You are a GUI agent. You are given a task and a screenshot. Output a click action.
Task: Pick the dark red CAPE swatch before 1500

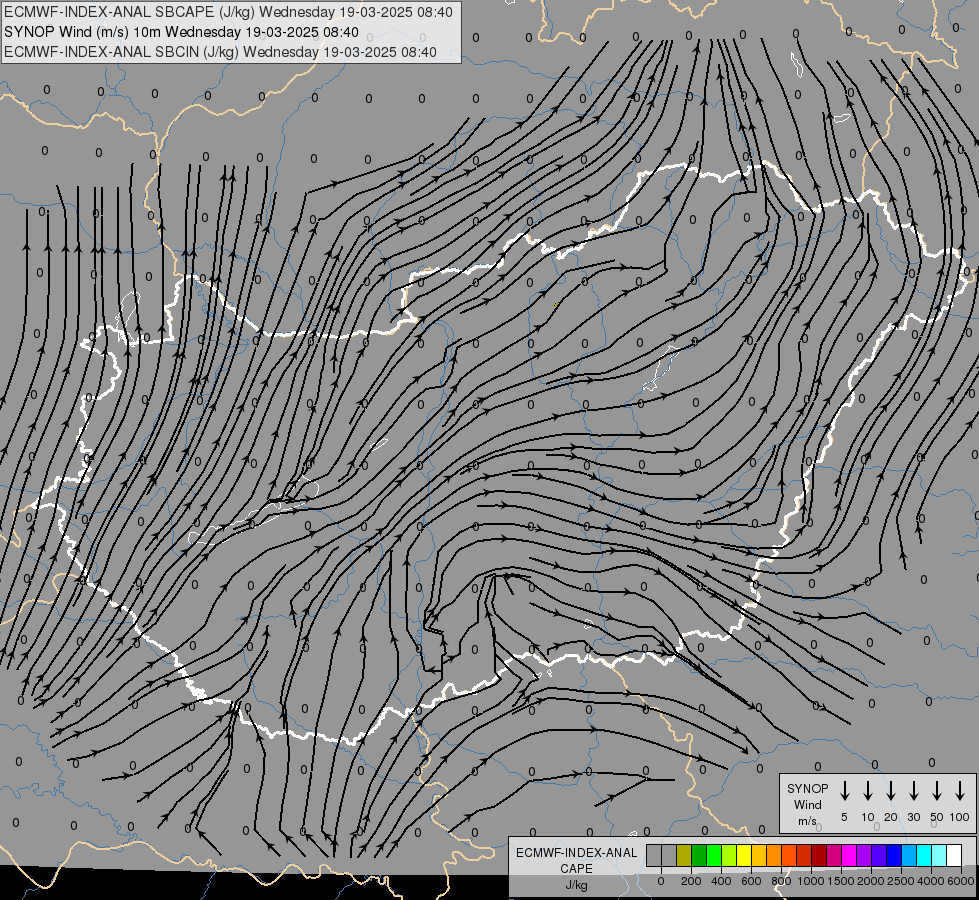[x=820, y=855]
